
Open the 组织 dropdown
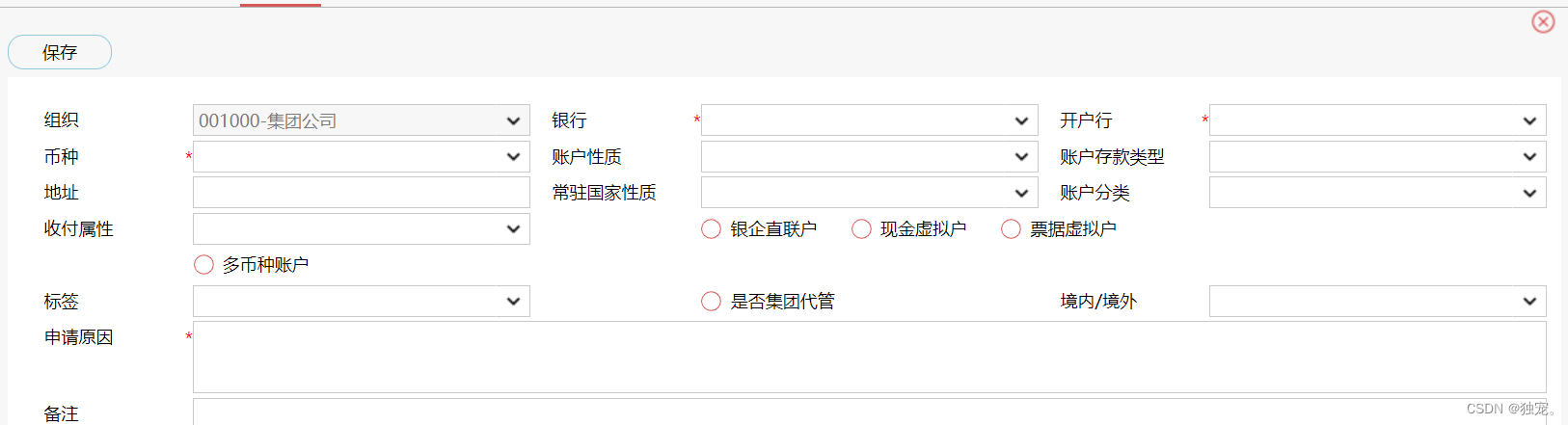(361, 120)
